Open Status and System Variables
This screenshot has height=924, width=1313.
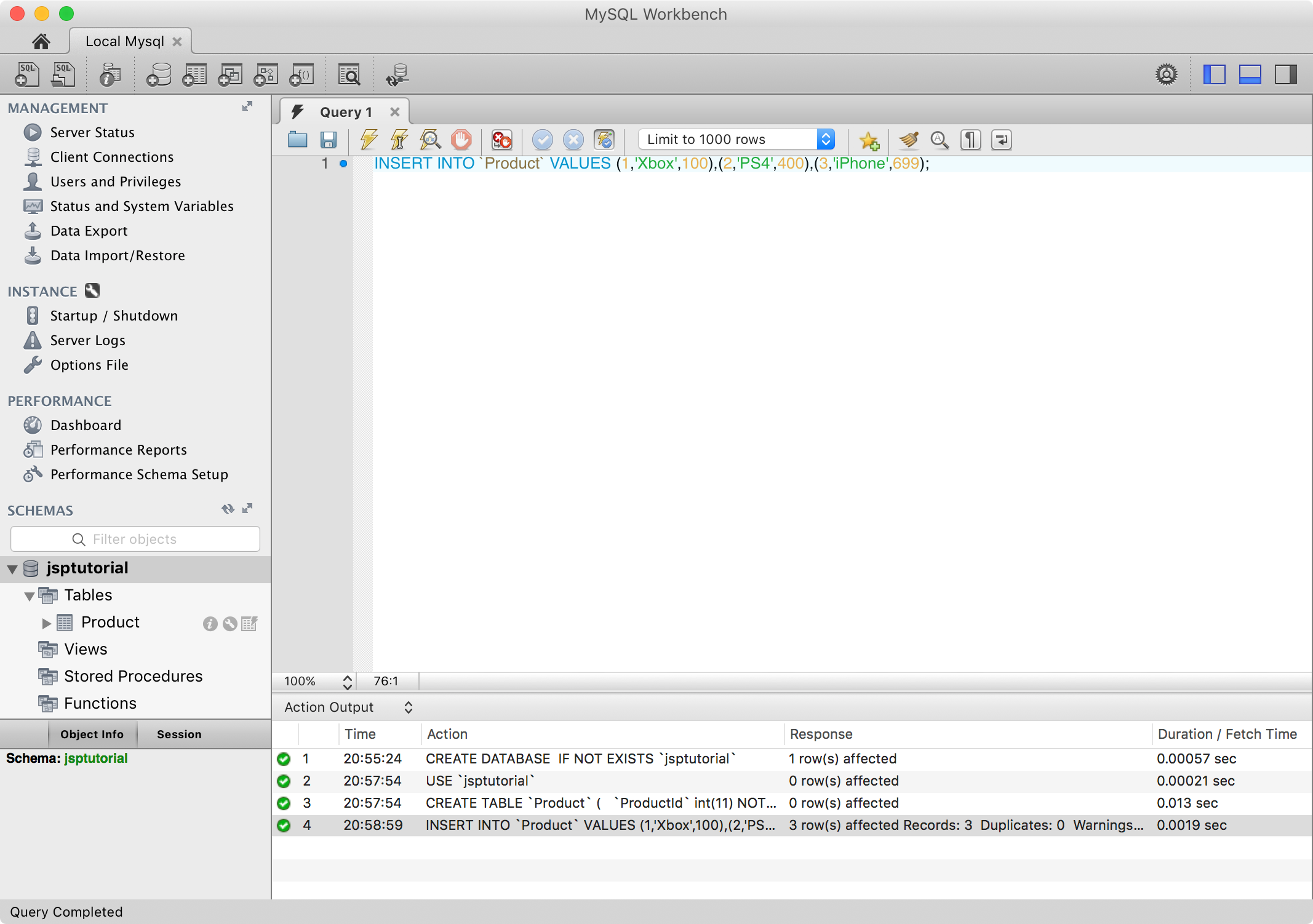coord(142,206)
